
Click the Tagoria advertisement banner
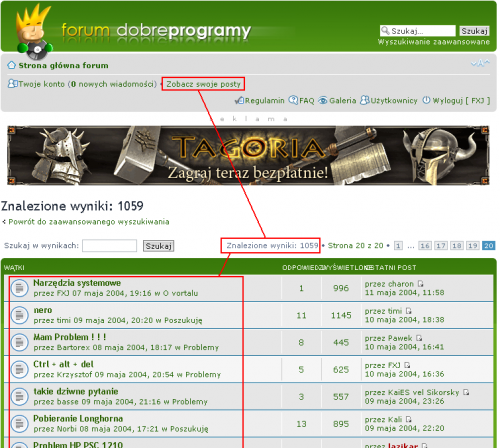248,155
